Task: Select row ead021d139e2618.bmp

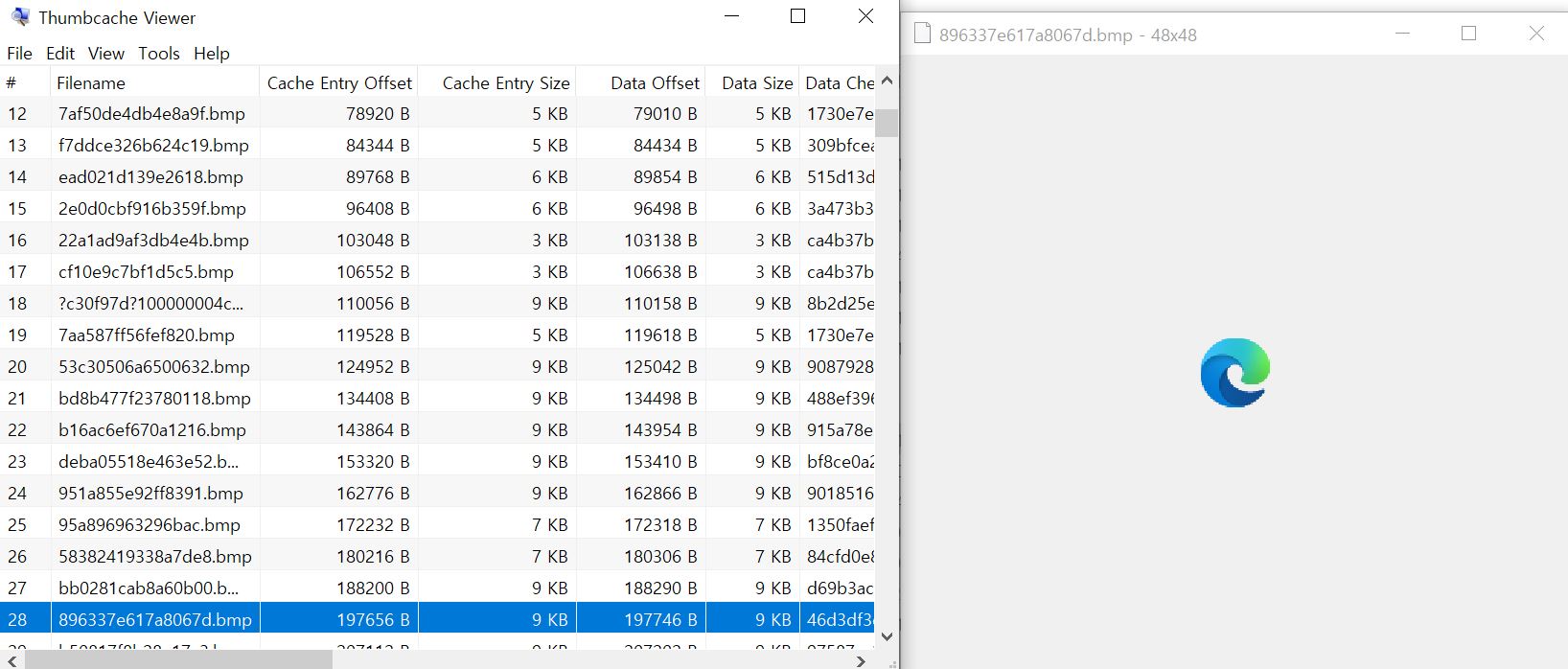Action: pos(437,176)
